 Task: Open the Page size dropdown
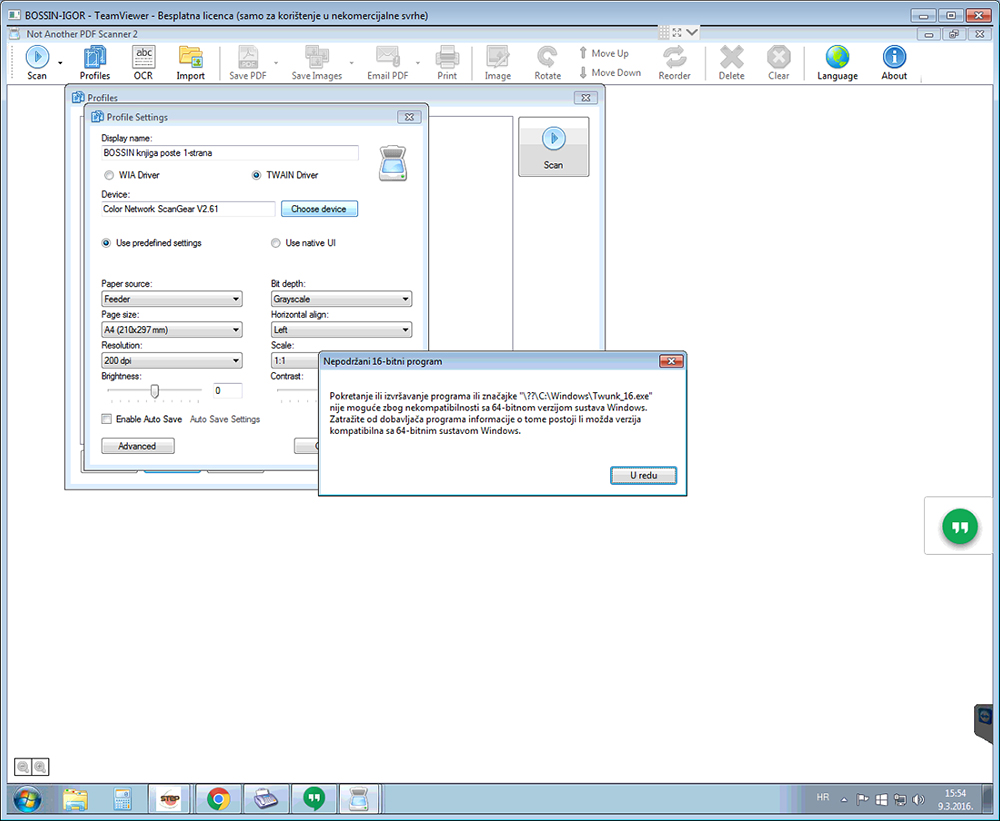pyautogui.click(x=172, y=330)
